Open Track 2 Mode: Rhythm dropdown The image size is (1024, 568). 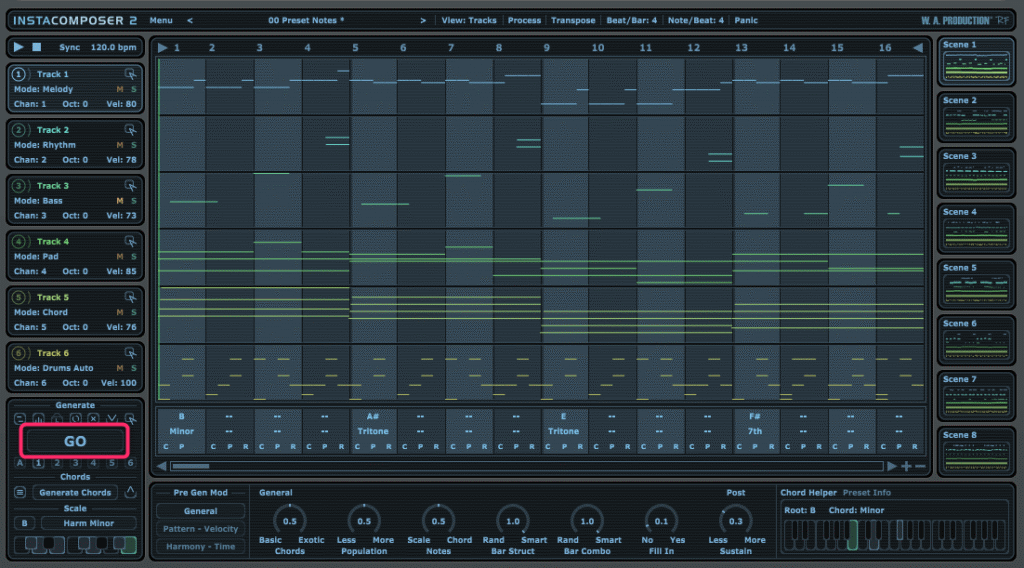pyautogui.click(x=44, y=145)
